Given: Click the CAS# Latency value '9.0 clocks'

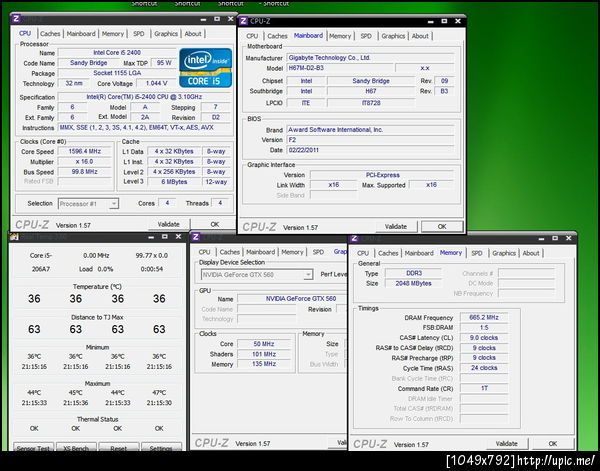Looking at the screenshot, I should click(x=484, y=338).
